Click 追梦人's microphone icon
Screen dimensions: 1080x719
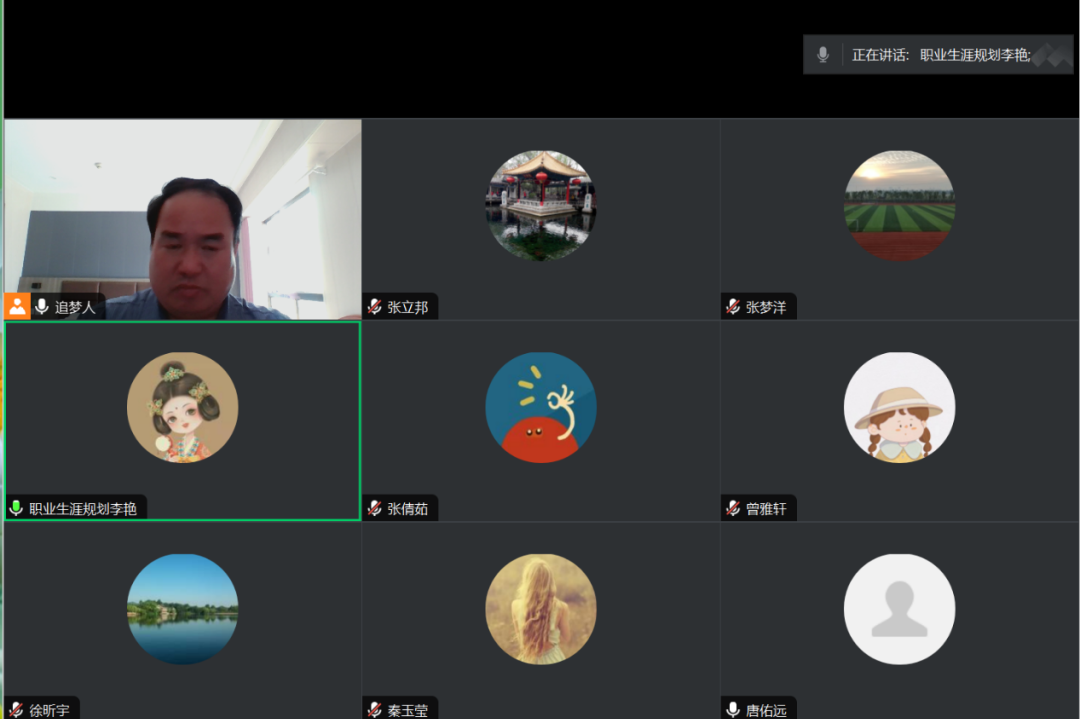click(42, 307)
